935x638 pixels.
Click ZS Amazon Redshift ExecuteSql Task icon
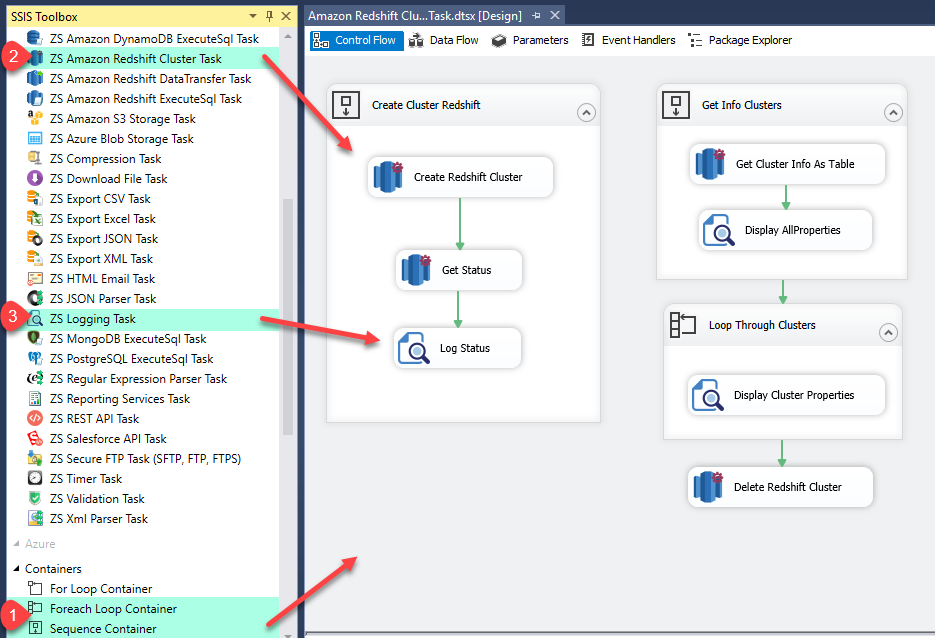pyautogui.click(x=35, y=98)
